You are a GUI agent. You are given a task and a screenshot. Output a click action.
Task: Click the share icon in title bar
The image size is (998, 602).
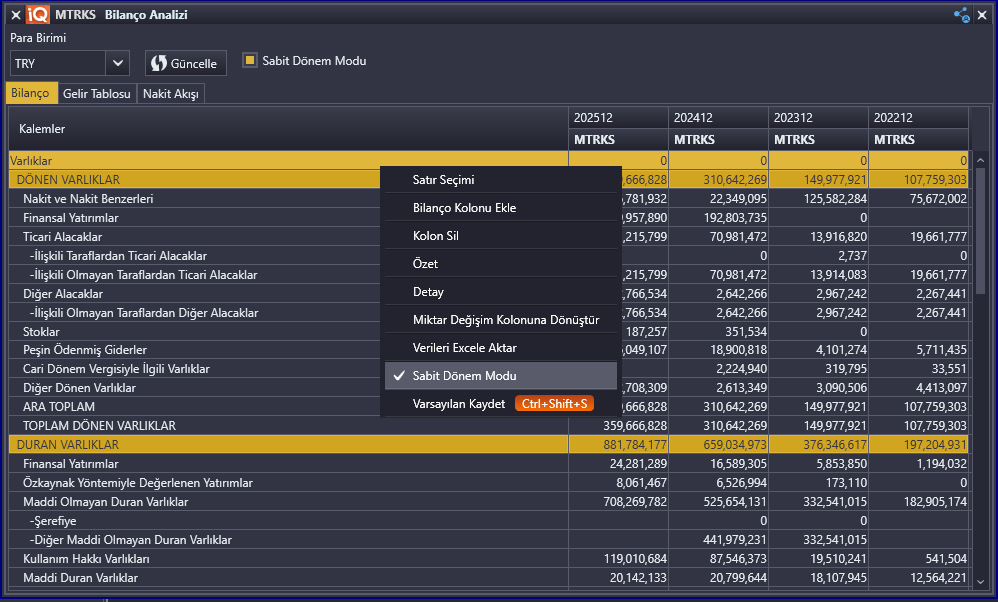pyautogui.click(x=961, y=15)
